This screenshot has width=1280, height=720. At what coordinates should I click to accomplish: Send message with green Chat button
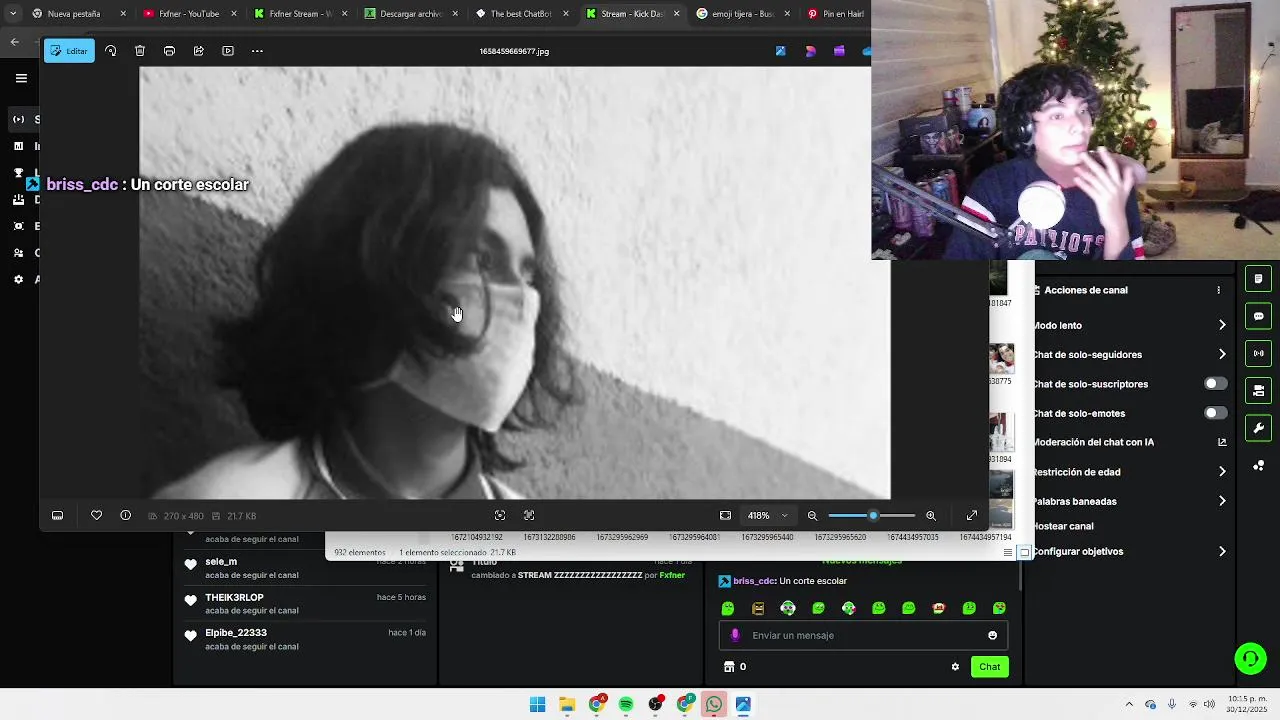point(990,667)
